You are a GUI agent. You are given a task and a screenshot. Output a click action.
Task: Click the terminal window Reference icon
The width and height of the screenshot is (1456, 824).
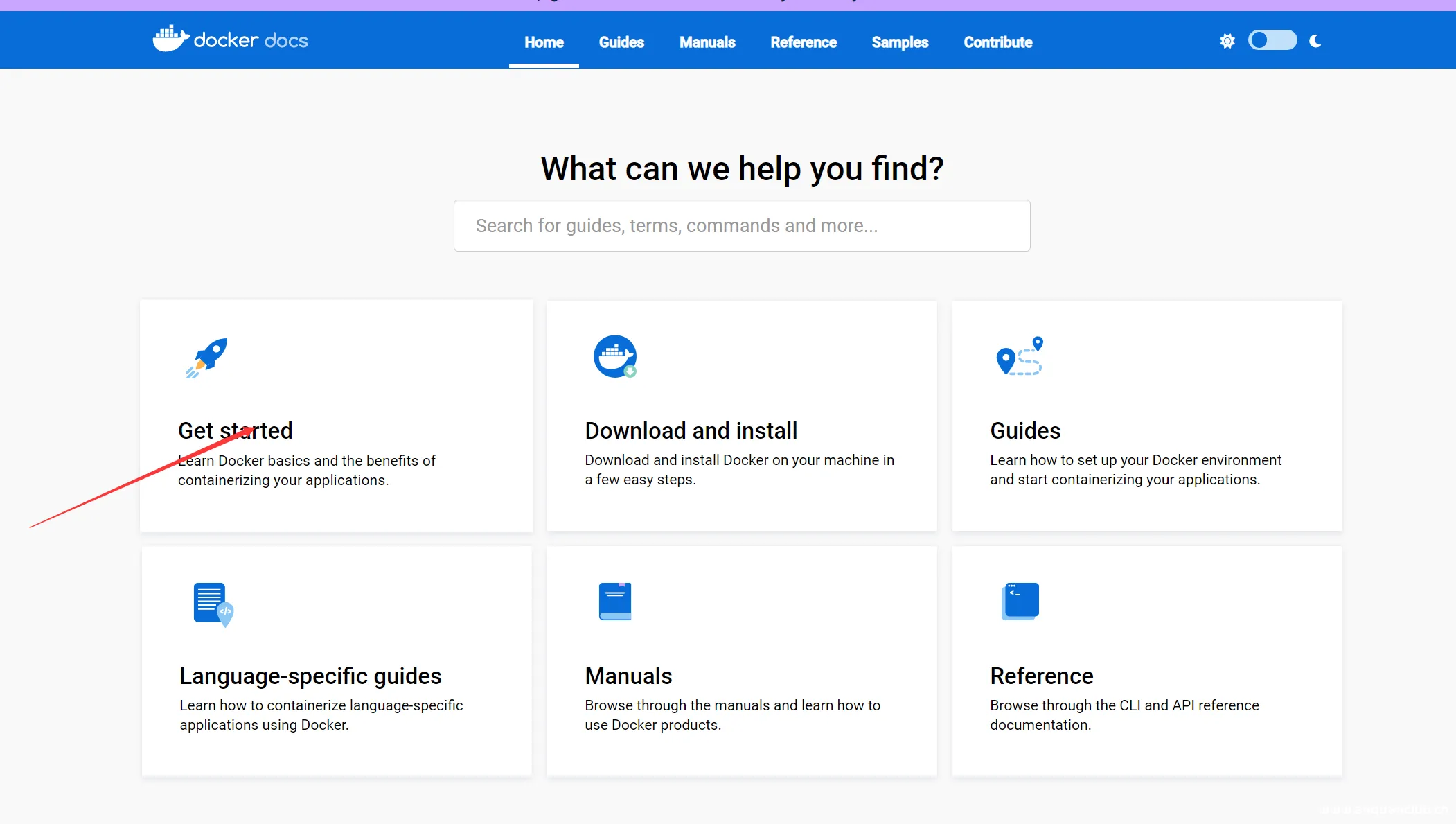(1020, 601)
